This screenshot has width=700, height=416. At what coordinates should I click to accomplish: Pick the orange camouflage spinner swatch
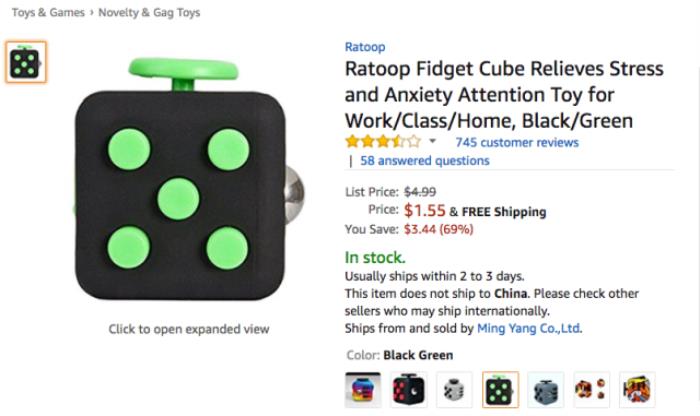[x=592, y=390]
